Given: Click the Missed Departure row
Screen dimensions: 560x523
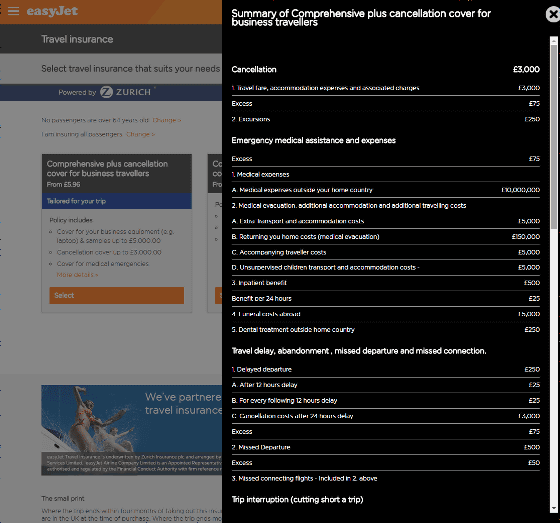Looking at the screenshot, I should click(386, 447).
